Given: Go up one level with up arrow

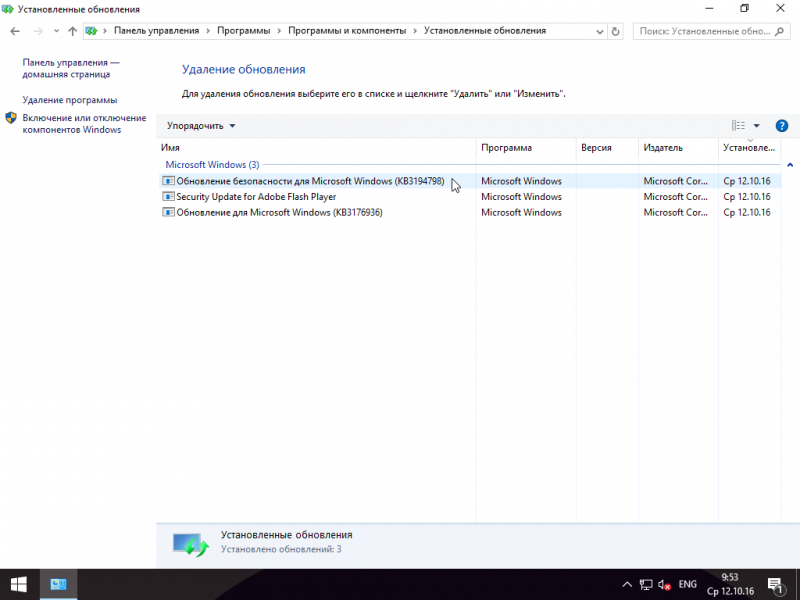Looking at the screenshot, I should point(72,31).
